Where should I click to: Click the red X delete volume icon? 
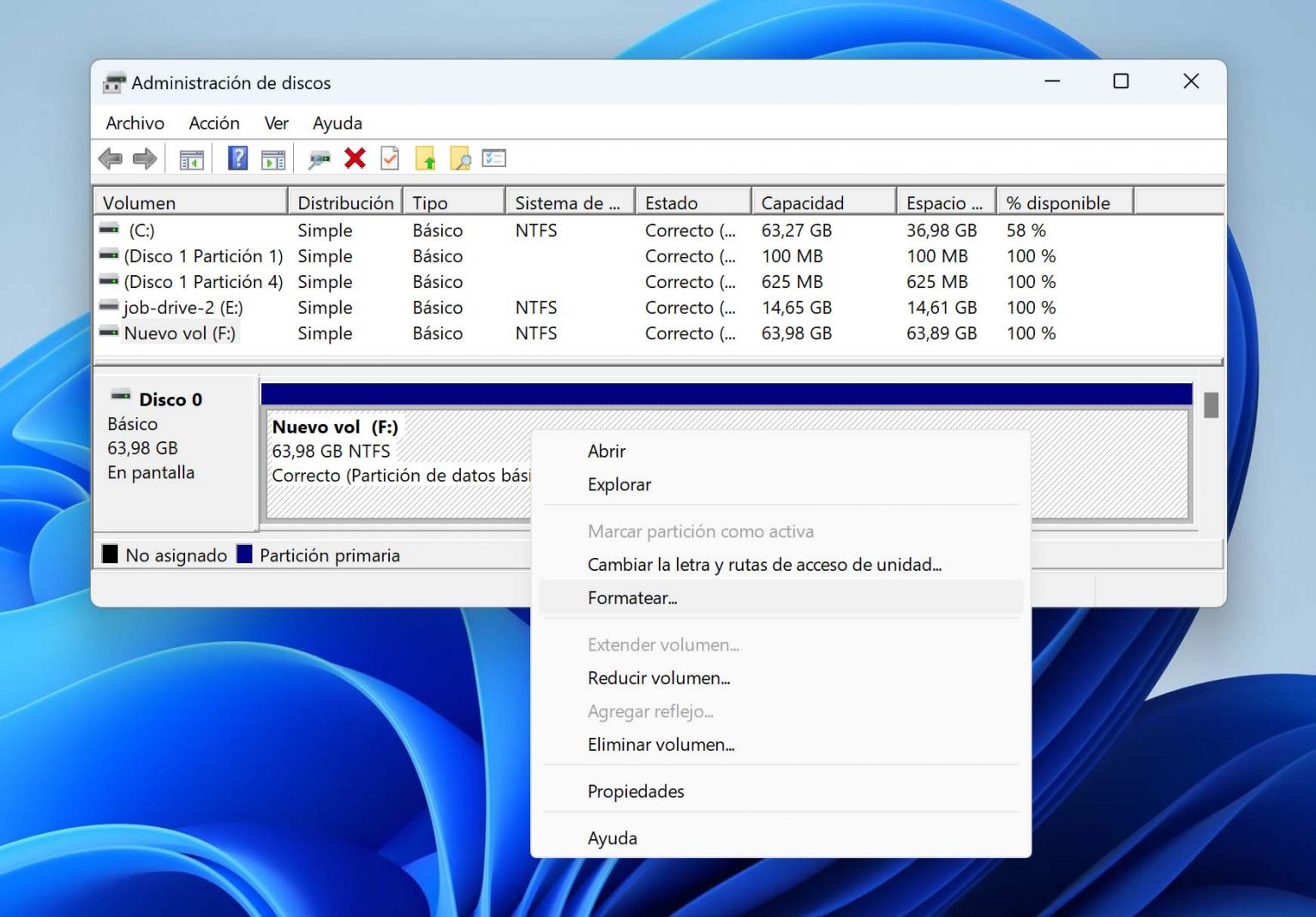[355, 158]
